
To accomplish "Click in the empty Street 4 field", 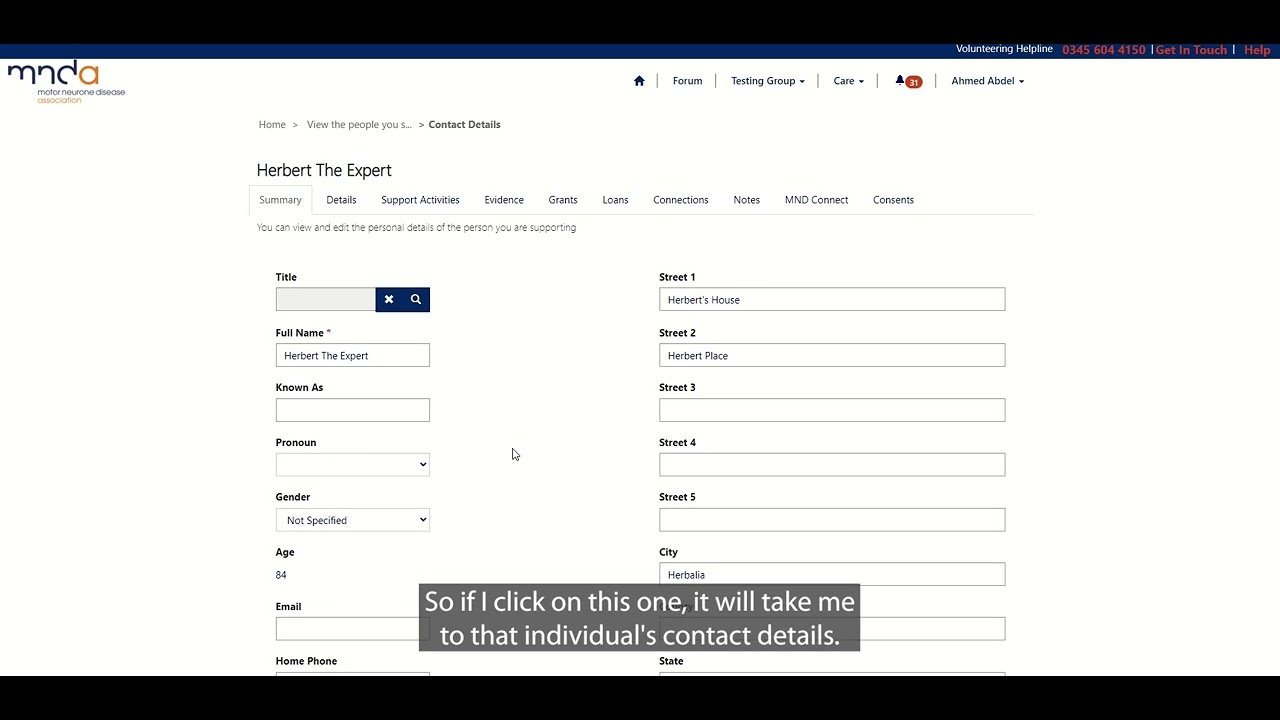I will point(832,464).
